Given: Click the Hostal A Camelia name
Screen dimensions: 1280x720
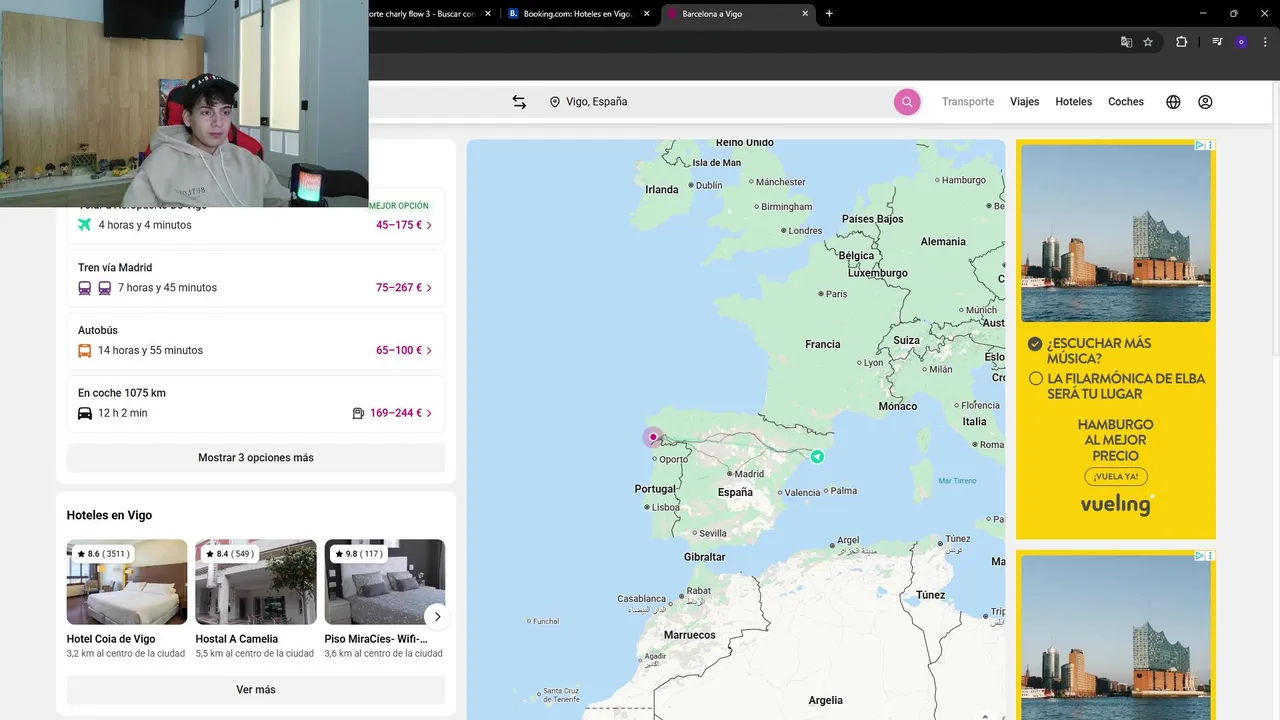Looking at the screenshot, I should pyautogui.click(x=237, y=639).
